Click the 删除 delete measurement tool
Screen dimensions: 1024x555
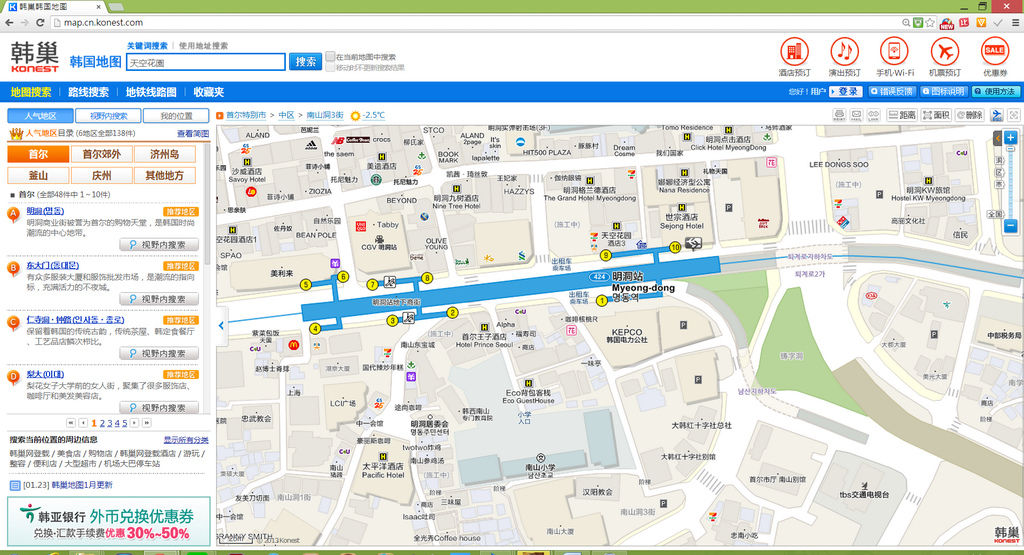pos(970,115)
